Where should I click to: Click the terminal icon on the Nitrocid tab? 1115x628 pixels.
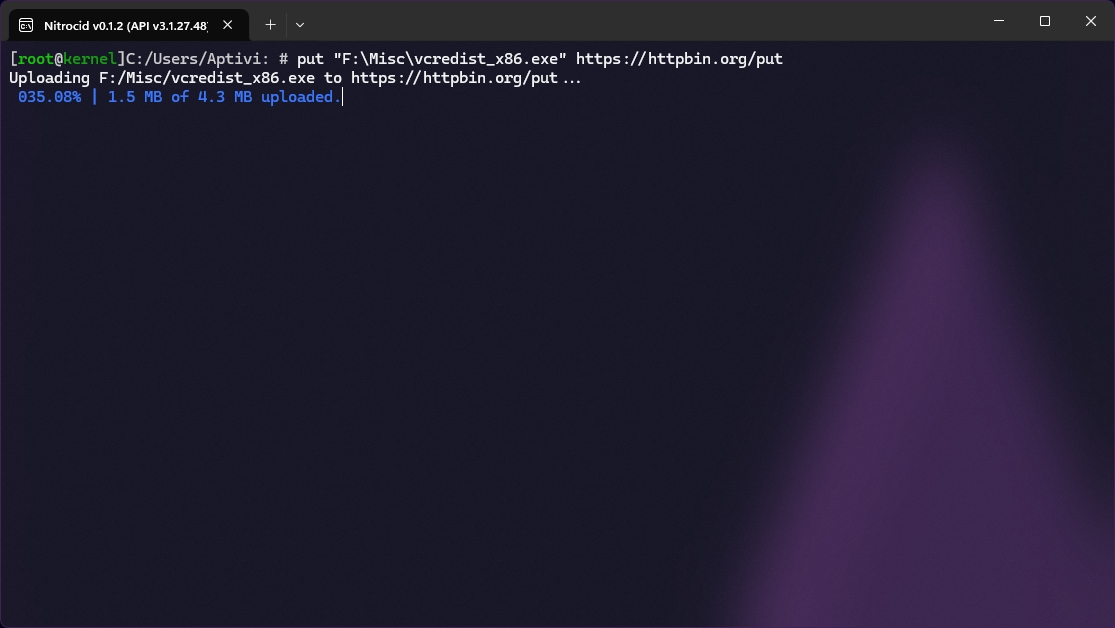coord(26,26)
